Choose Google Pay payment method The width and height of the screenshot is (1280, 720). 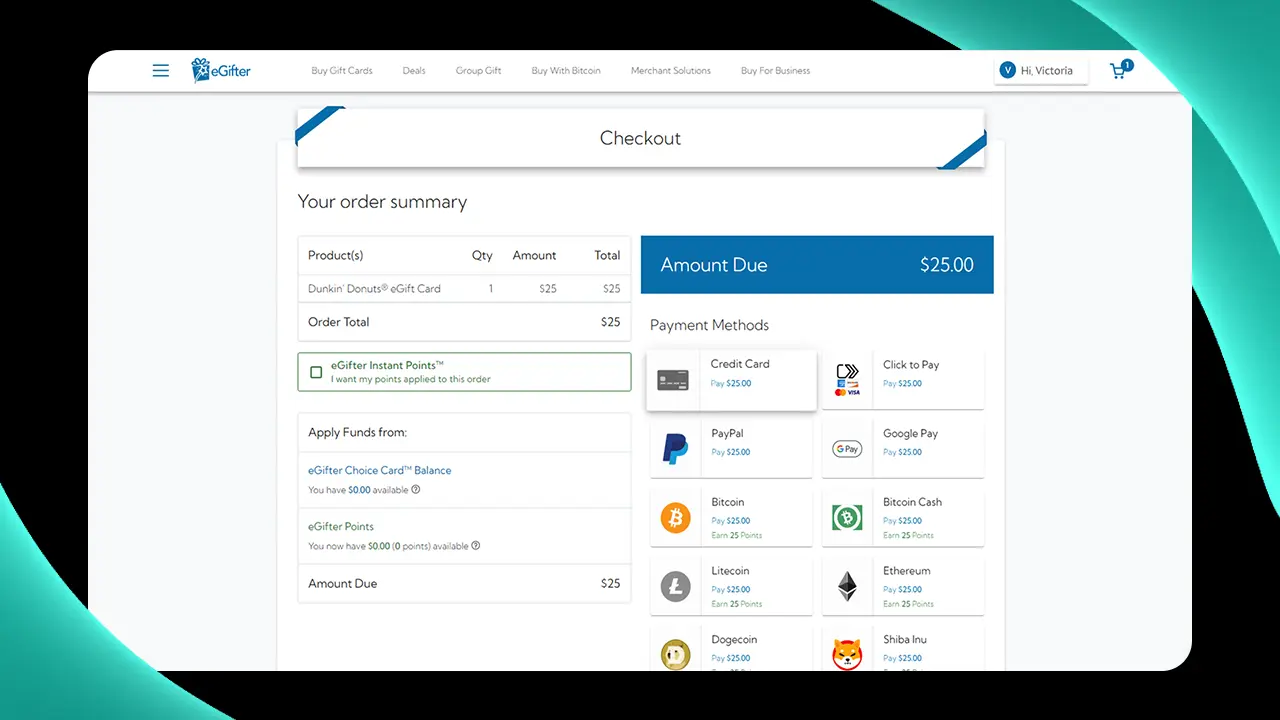(903, 449)
